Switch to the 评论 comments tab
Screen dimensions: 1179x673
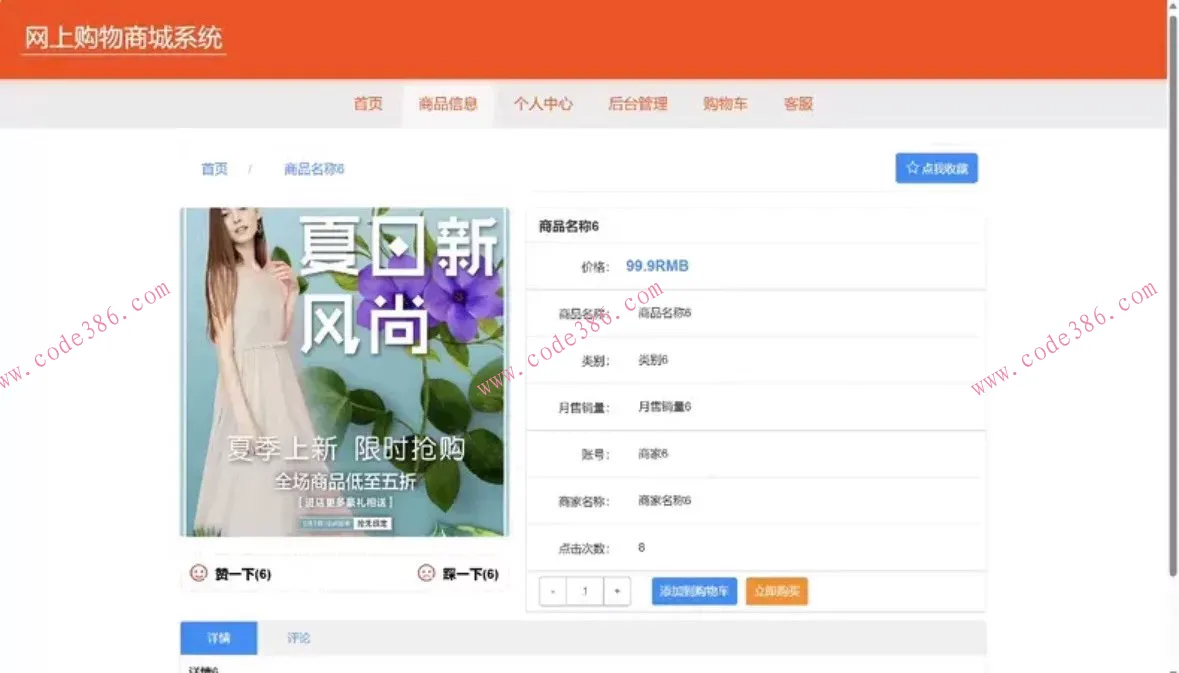[298, 638]
